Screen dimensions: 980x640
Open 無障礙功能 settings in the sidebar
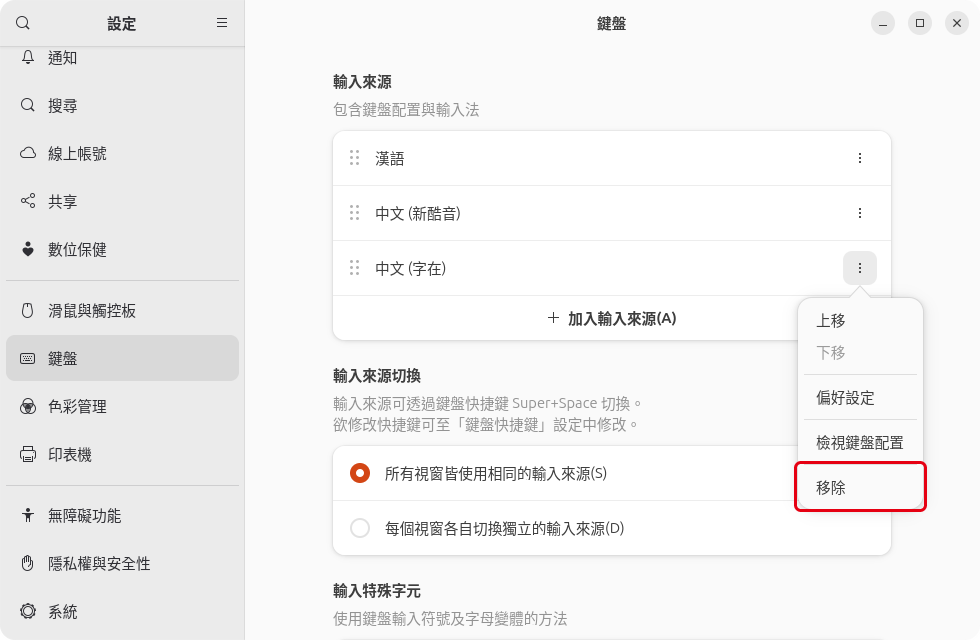pos(122,516)
